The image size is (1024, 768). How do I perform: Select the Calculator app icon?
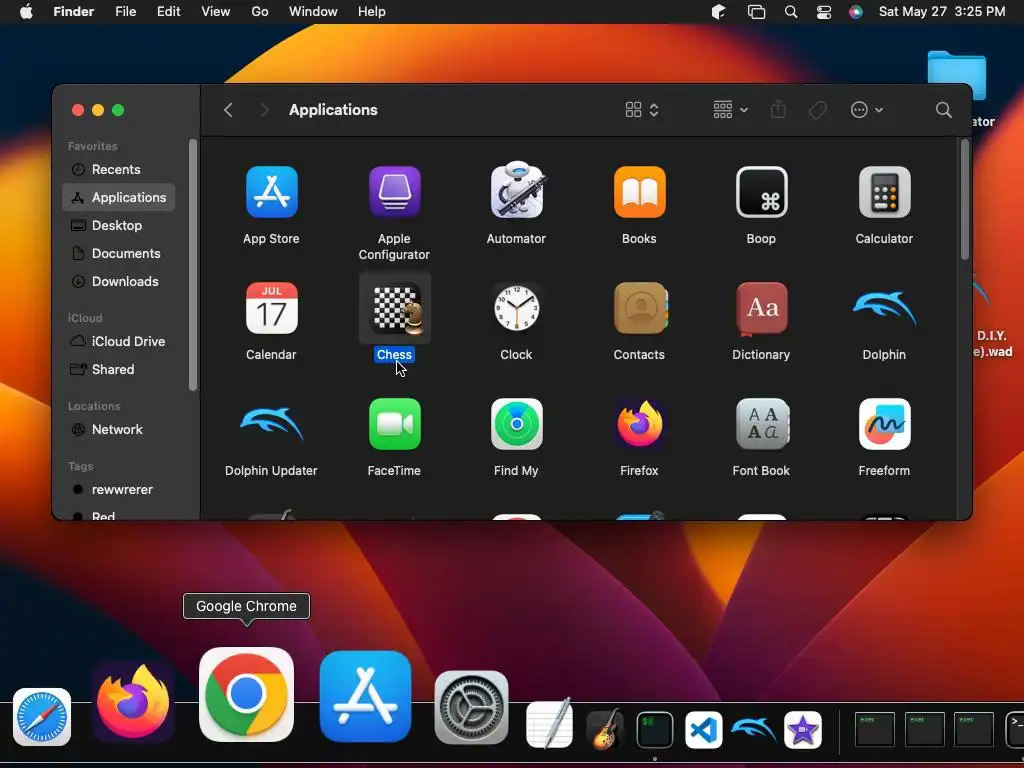[884, 192]
